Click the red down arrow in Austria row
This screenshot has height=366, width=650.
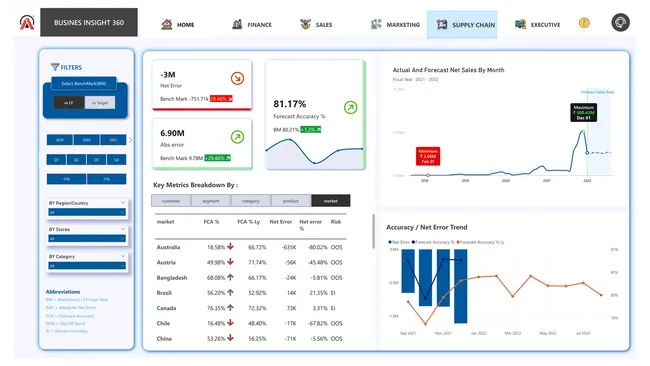tap(230, 262)
